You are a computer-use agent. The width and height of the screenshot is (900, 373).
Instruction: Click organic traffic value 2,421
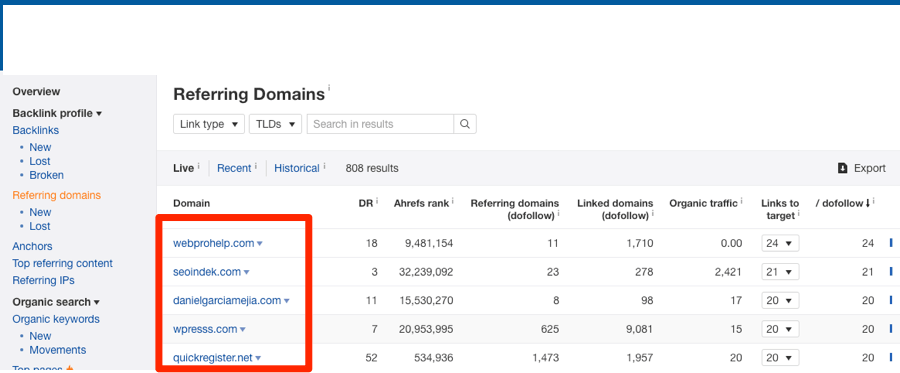[728, 272]
